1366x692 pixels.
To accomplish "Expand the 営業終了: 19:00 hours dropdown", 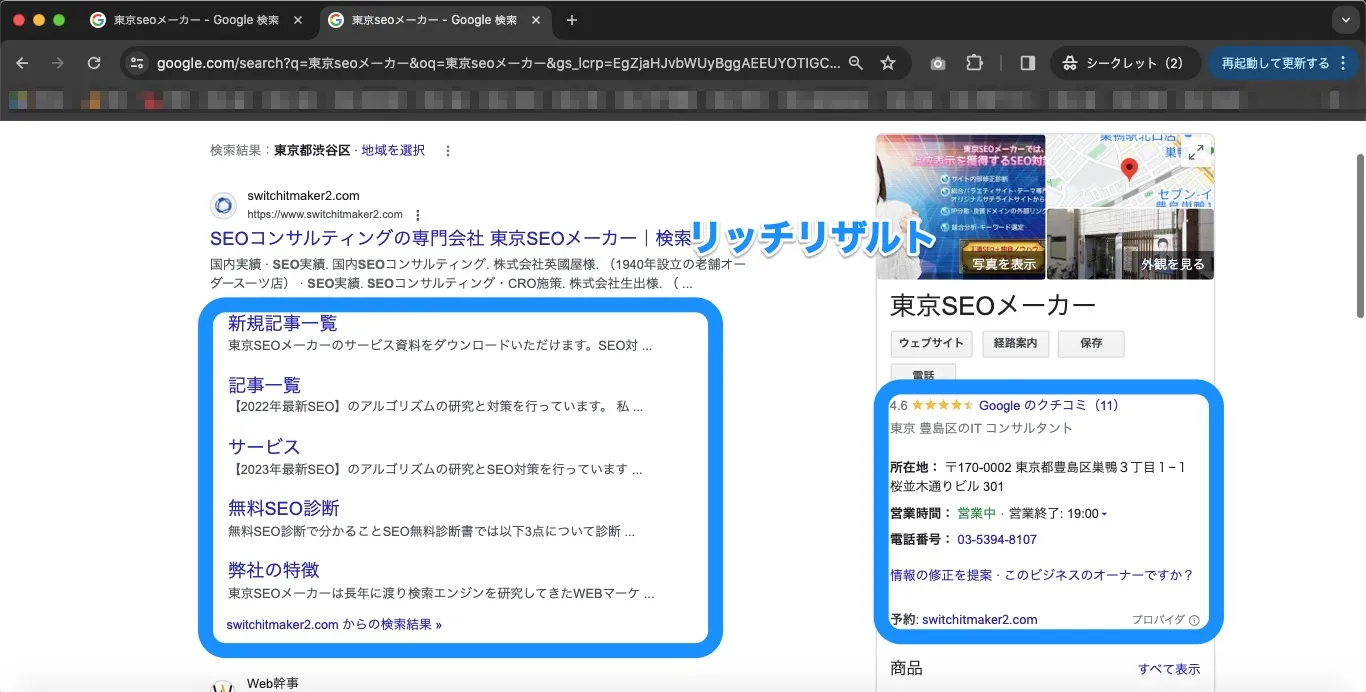I will coord(1104,514).
